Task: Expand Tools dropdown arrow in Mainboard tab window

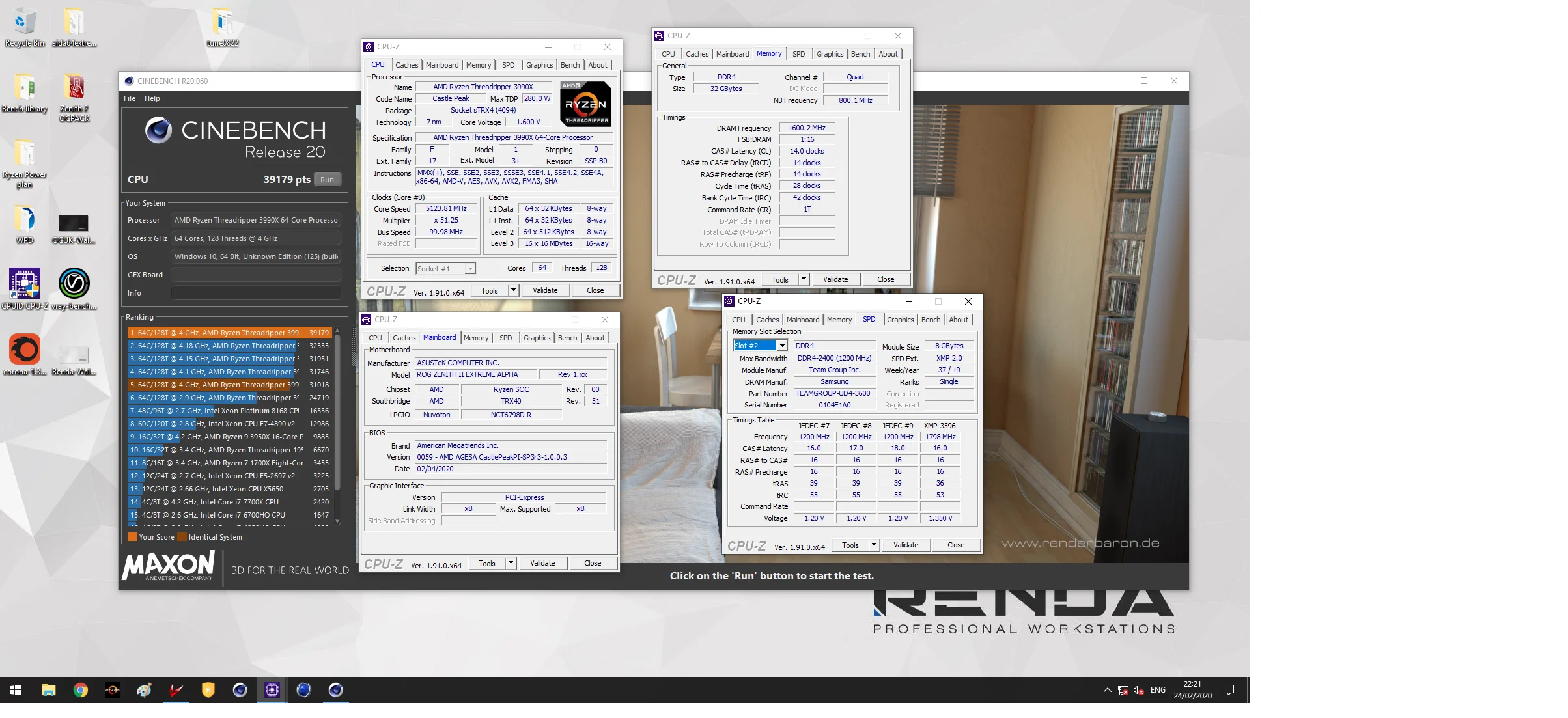Action: pos(511,563)
